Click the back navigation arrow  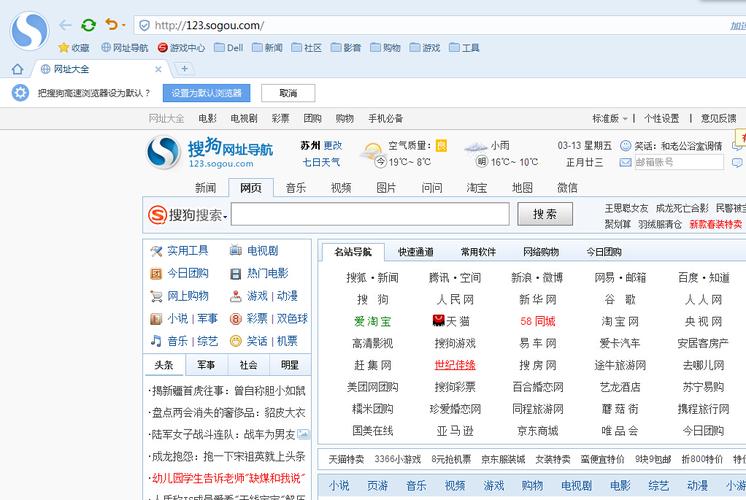tap(65, 24)
